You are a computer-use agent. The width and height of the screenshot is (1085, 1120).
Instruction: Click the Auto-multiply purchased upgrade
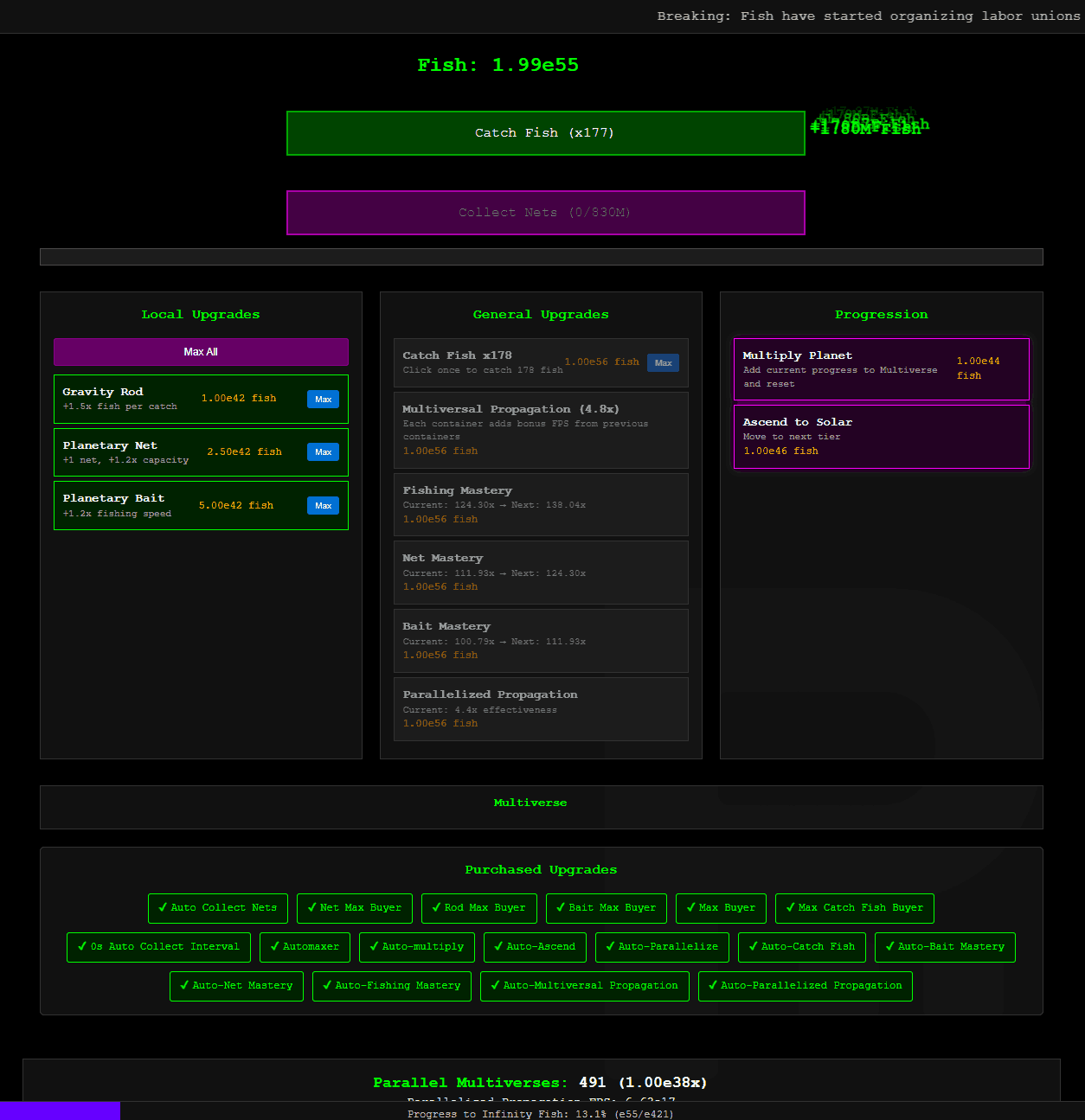coord(417,947)
